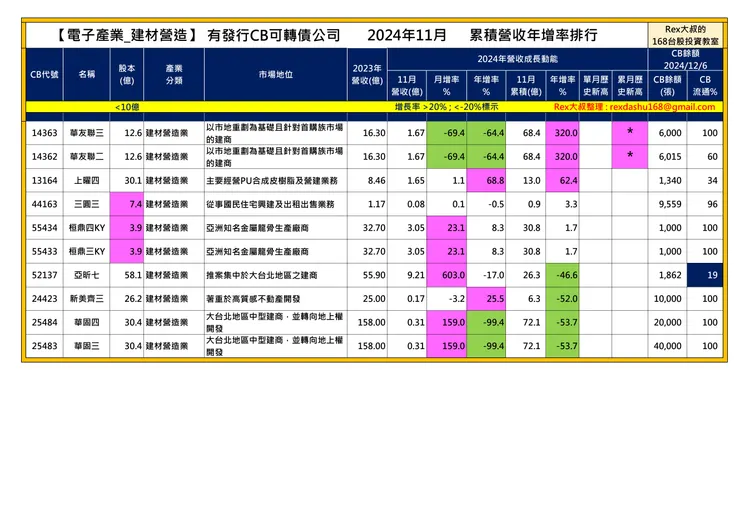This screenshot has height=523, width=740.
Task: Click CB code 52137
Action: pyautogui.click(x=44, y=275)
